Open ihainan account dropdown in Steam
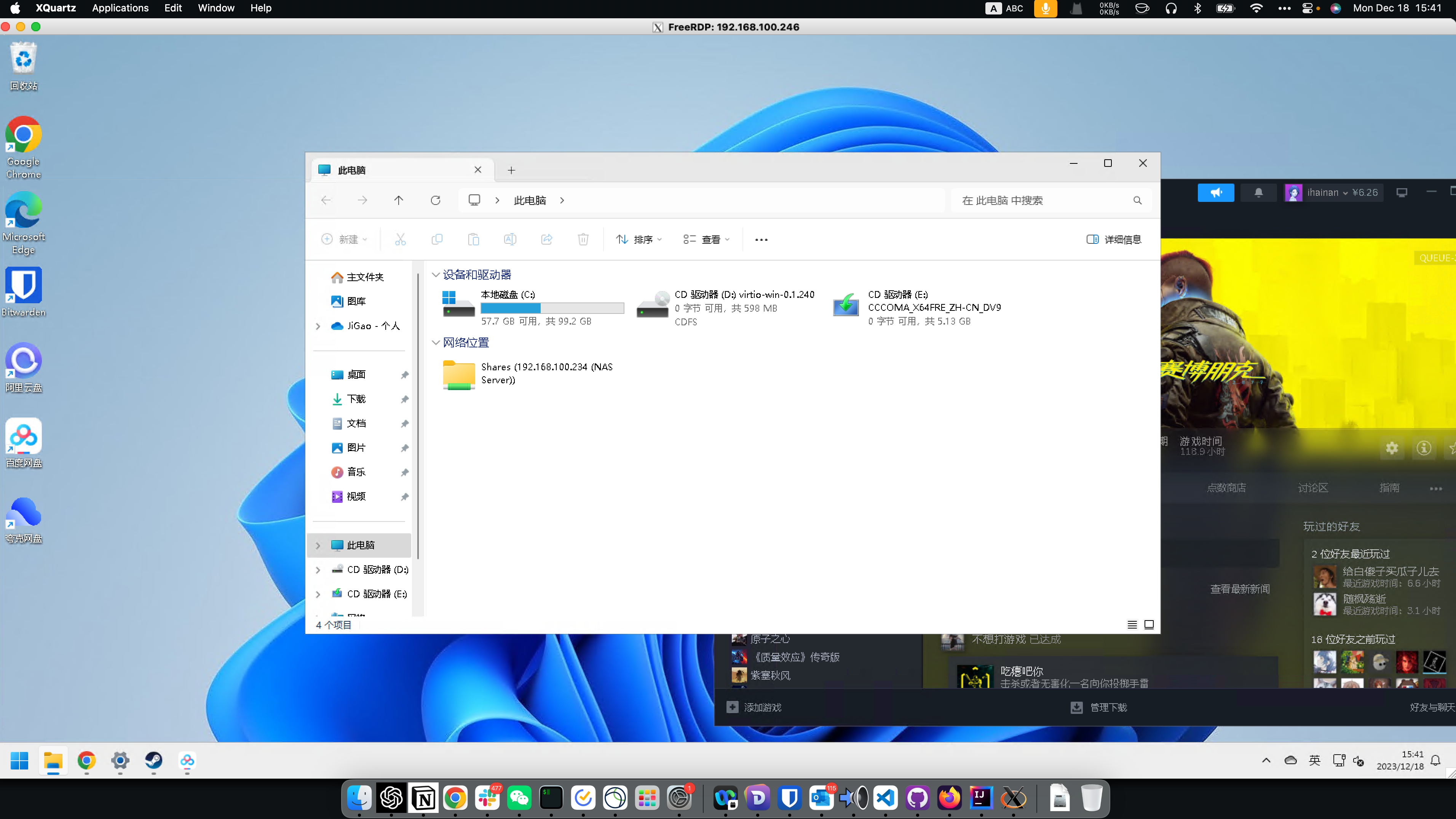This screenshot has width=1456, height=819. point(1333,192)
